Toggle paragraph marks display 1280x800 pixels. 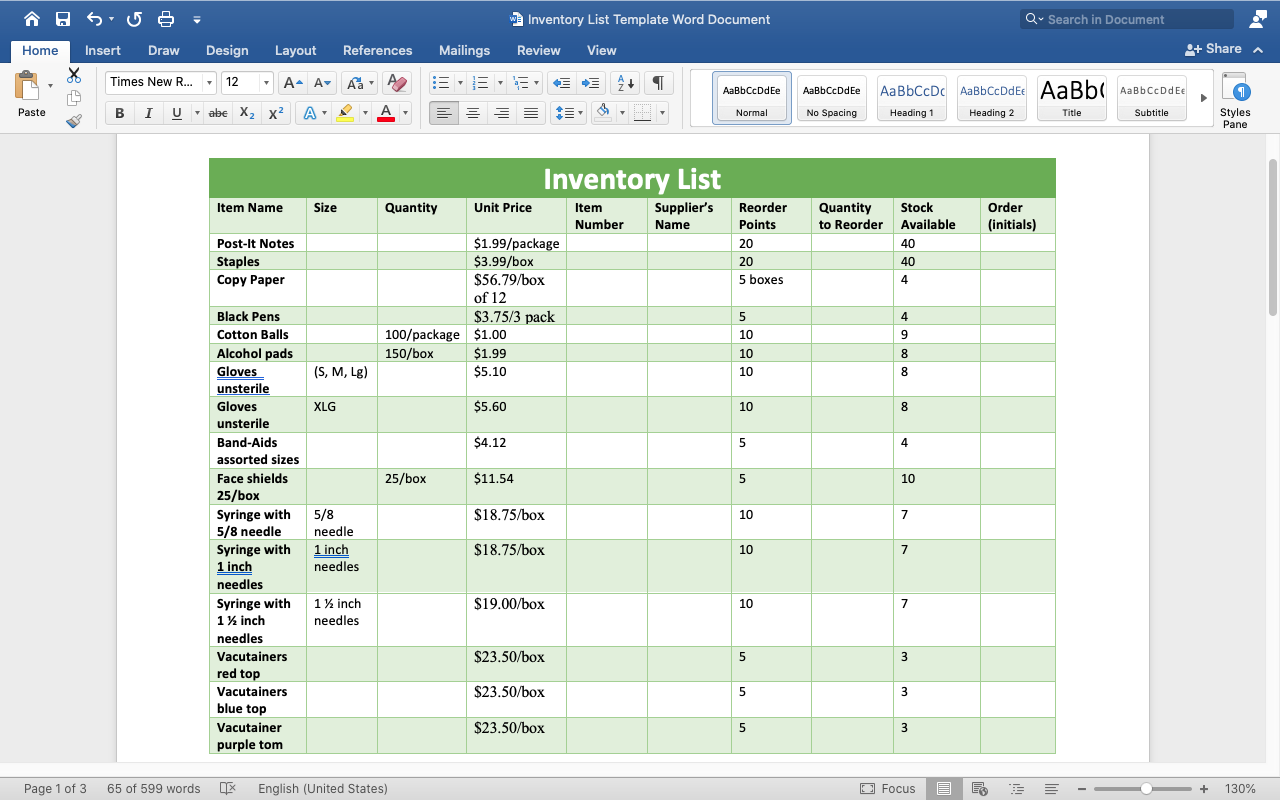pos(658,82)
